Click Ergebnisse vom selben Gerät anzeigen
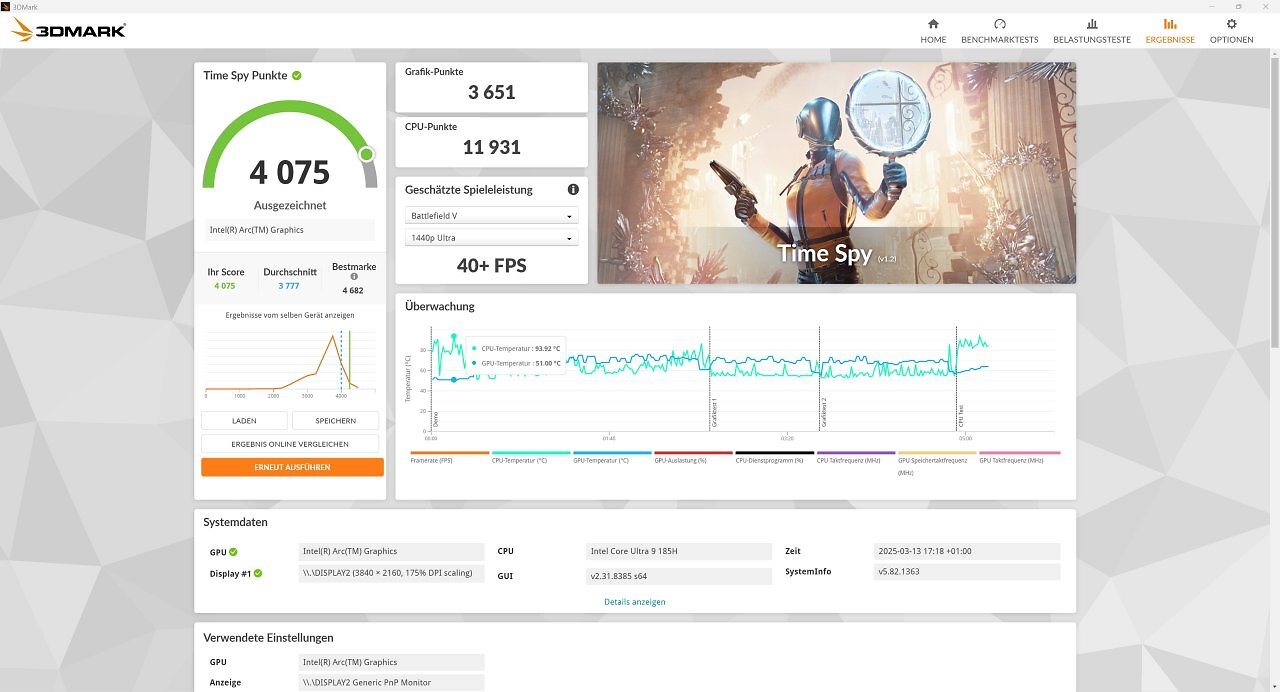 pos(290,315)
